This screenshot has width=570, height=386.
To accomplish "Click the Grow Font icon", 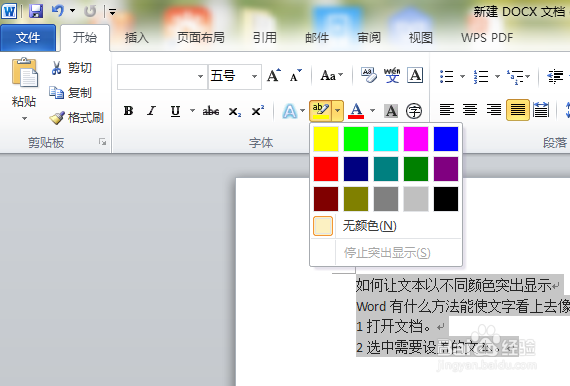I will (x=274, y=75).
